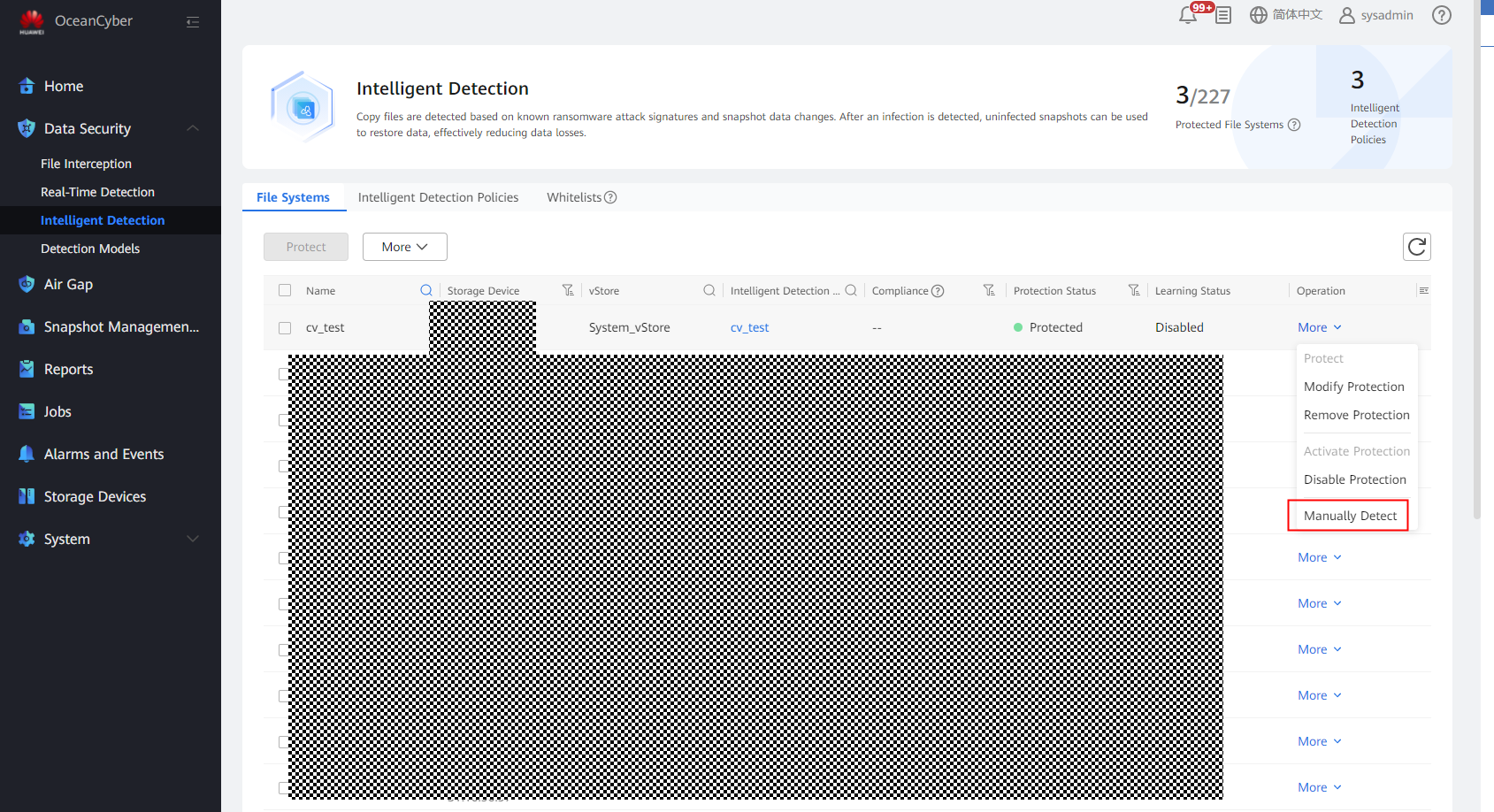Click the page vertical scrollbar
Screen dimensions: 1494x812
1476,265
